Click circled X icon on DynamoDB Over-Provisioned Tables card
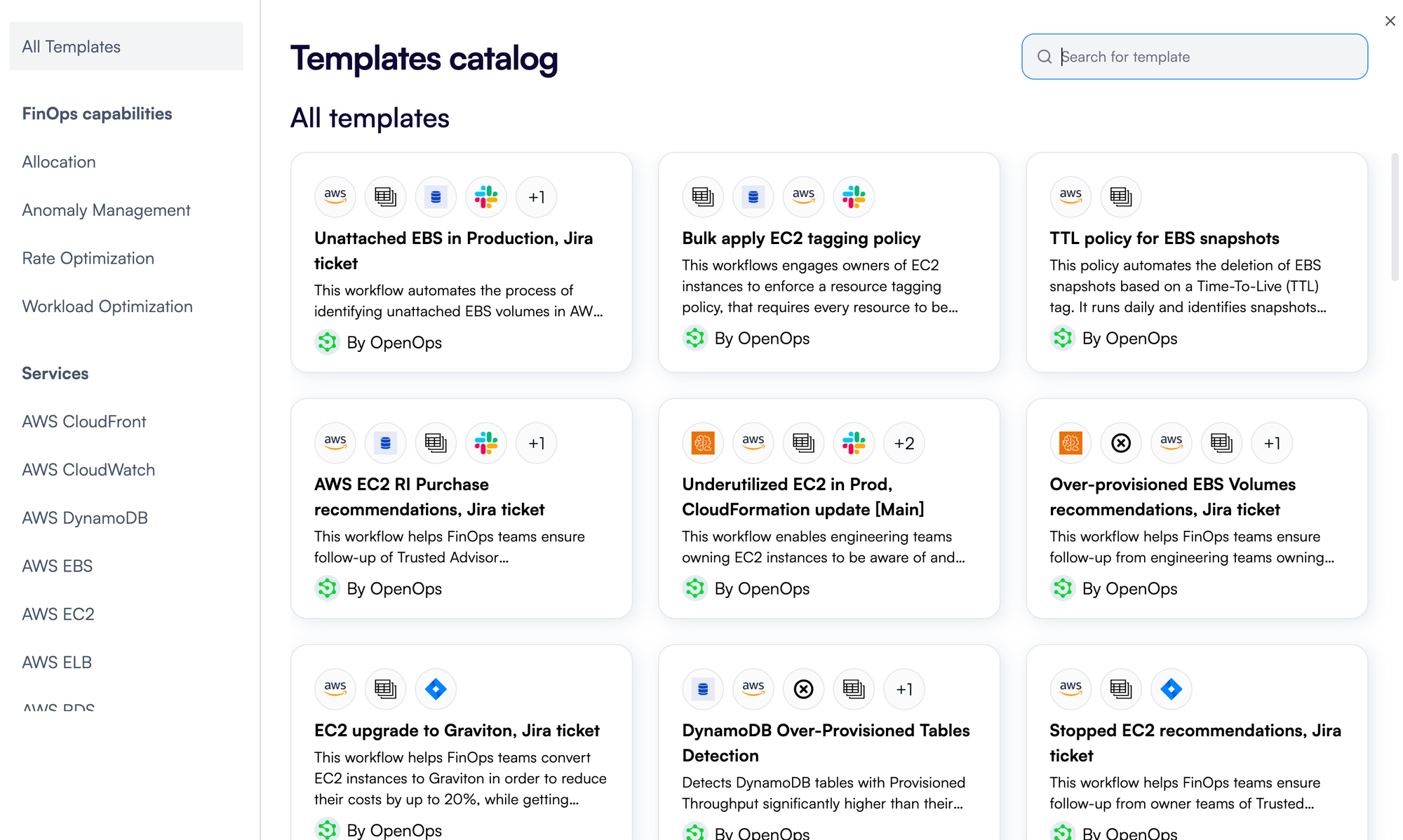This screenshot has width=1403, height=840. 803,689
